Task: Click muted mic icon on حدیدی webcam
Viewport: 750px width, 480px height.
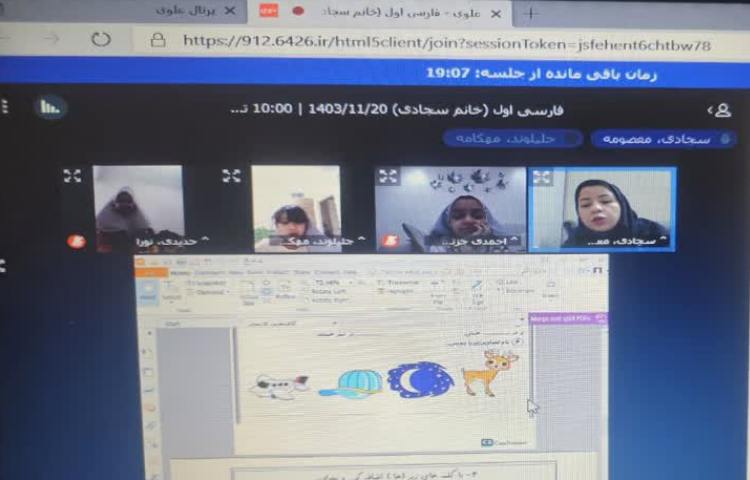Action: tap(77, 241)
